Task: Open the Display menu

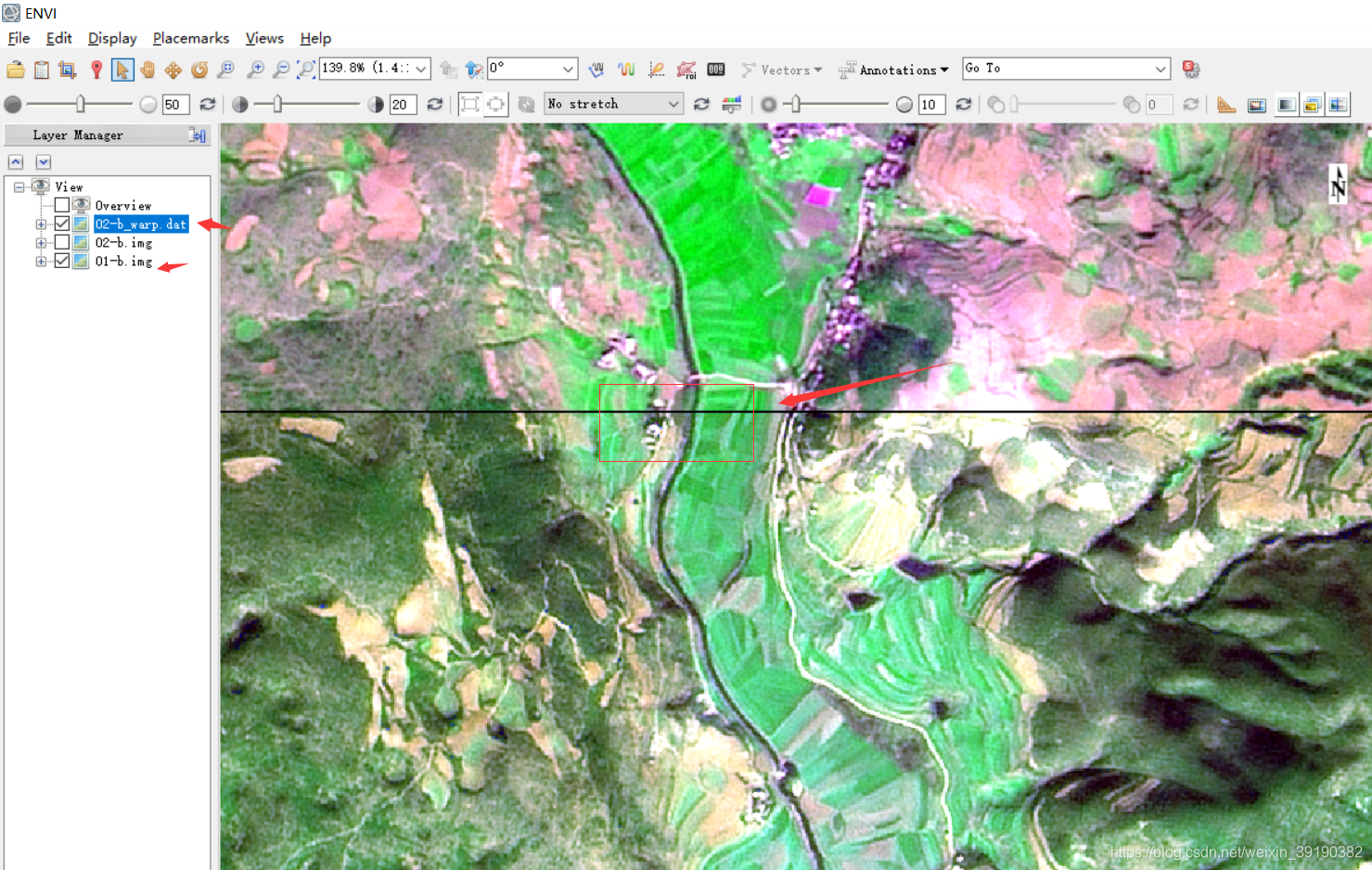Action: tap(112, 38)
